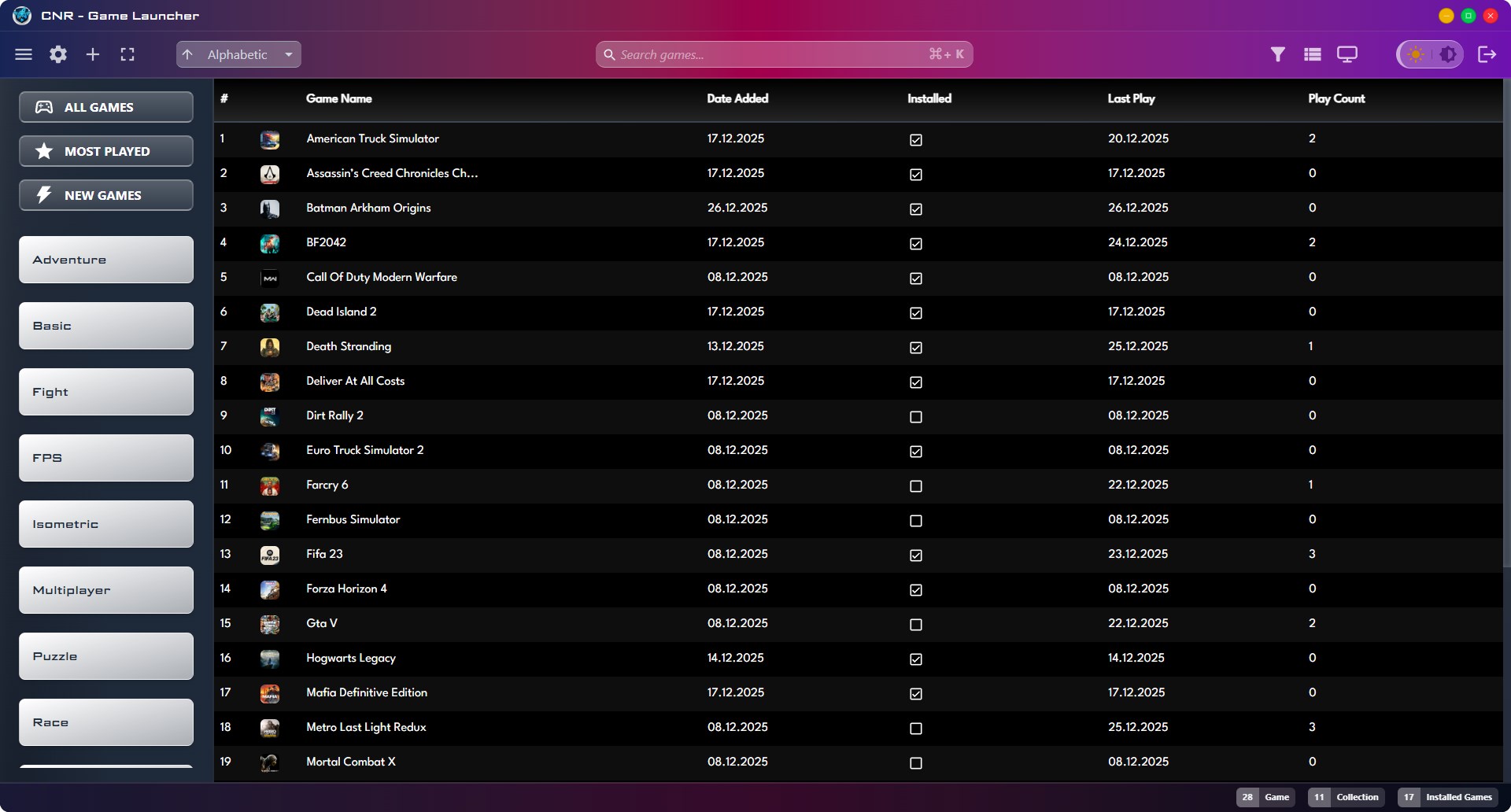This screenshot has height=812, width=1511.
Task: Sort by Date Added column header
Action: pos(737,98)
